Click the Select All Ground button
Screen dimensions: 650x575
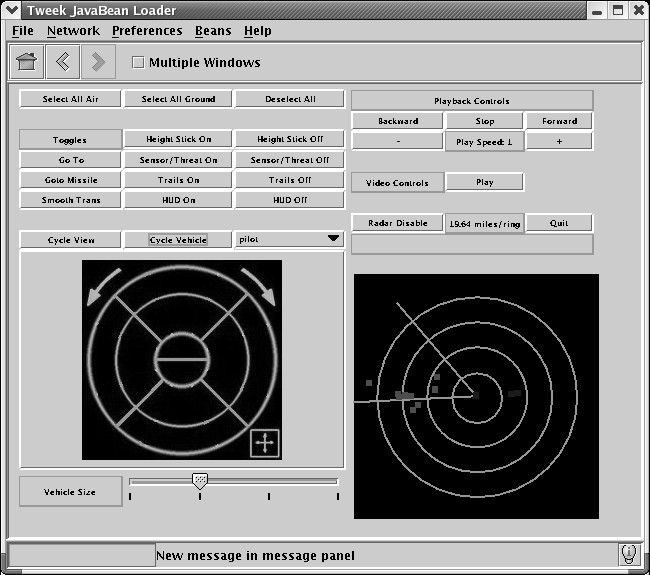pos(178,99)
